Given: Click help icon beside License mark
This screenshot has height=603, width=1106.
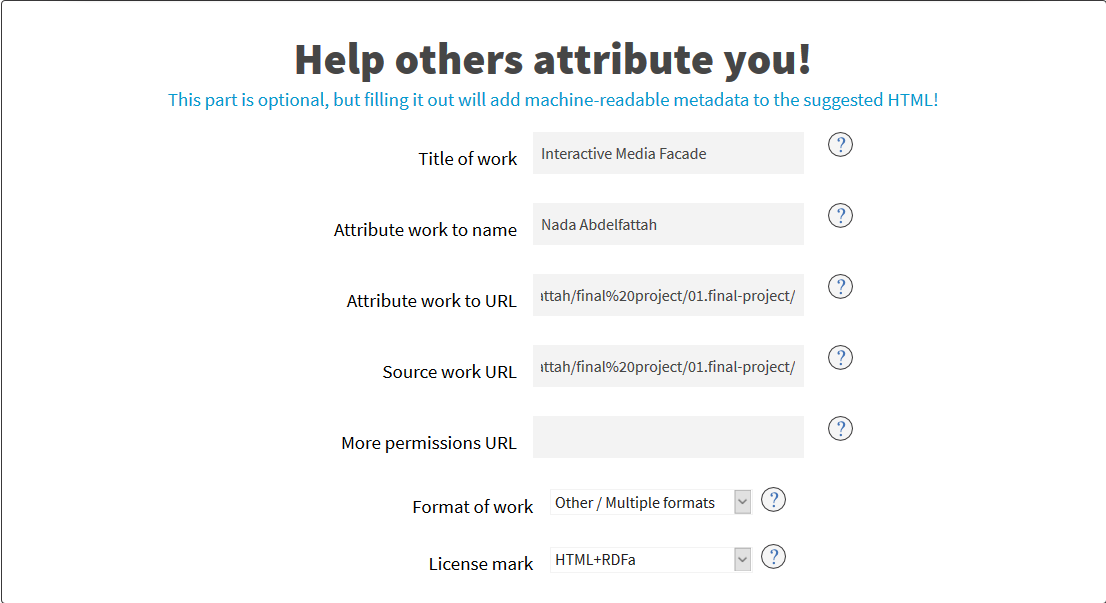Looking at the screenshot, I should [773, 557].
